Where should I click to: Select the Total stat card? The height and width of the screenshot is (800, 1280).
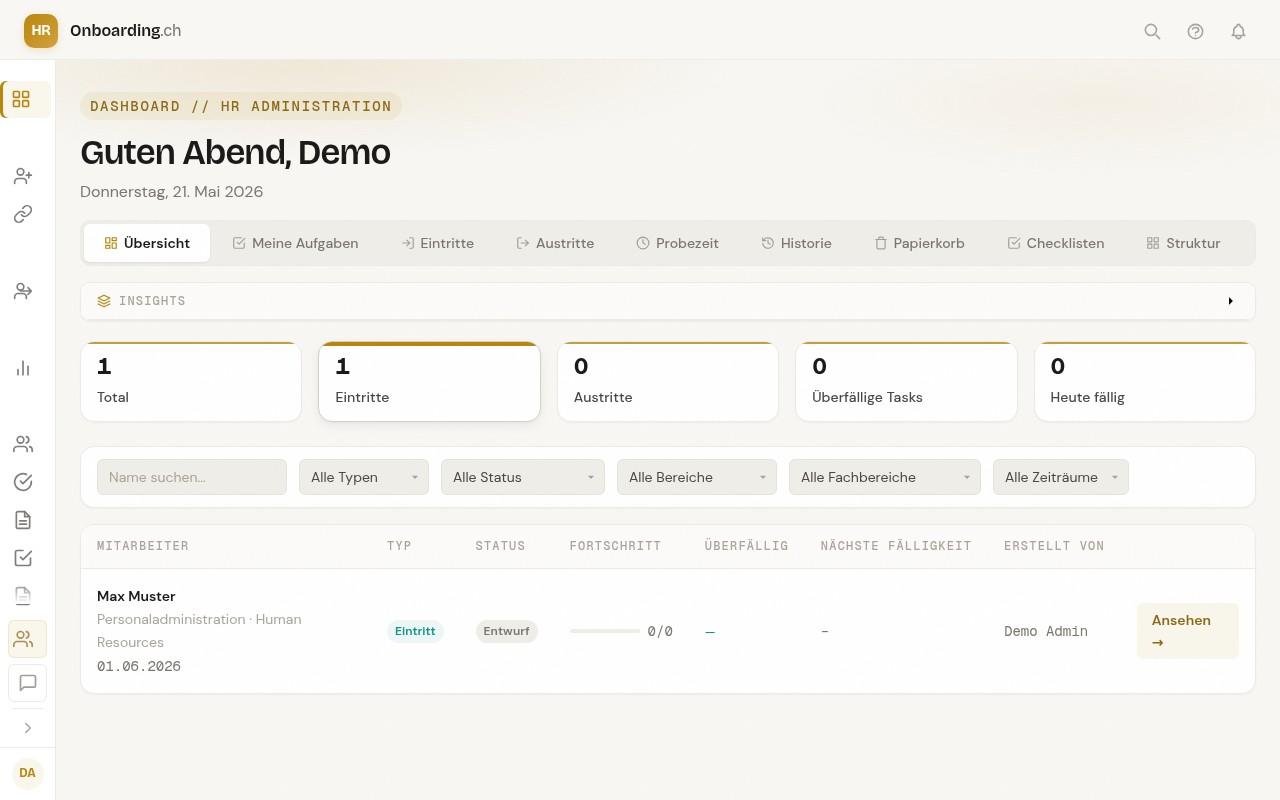point(191,381)
